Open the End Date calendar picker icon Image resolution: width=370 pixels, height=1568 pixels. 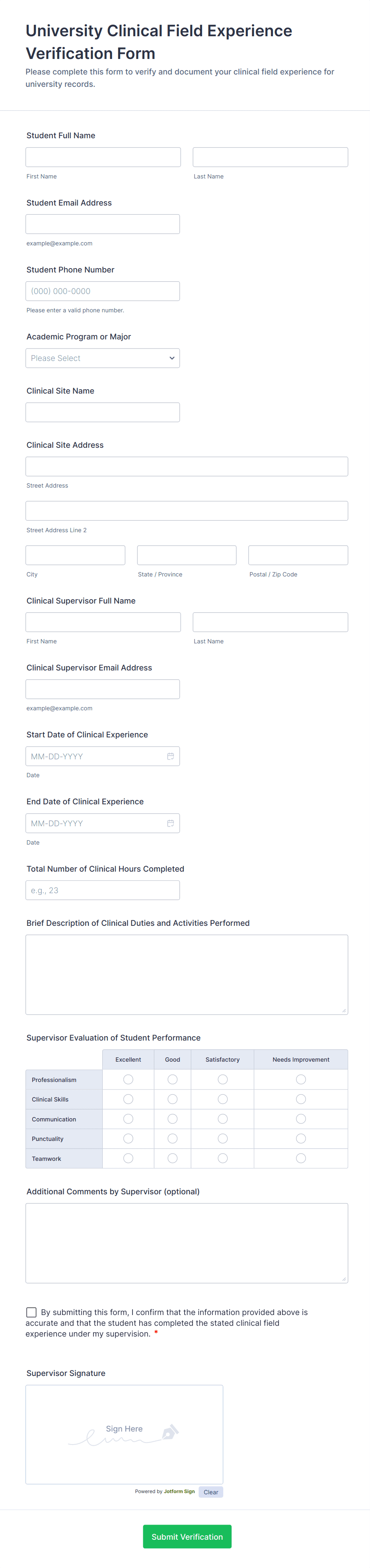tap(171, 823)
